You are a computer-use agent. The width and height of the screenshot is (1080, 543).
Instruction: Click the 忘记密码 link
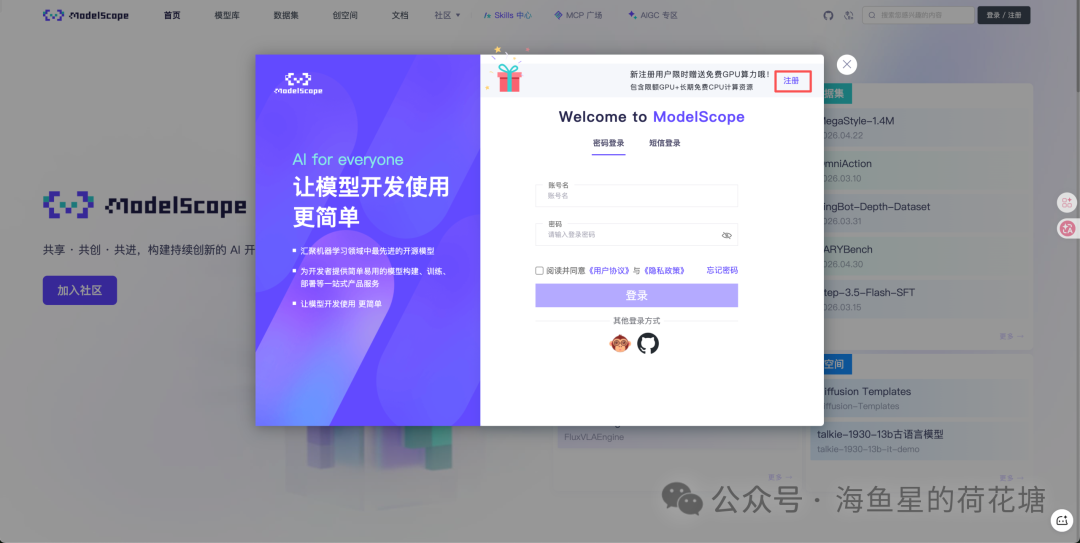point(722,270)
